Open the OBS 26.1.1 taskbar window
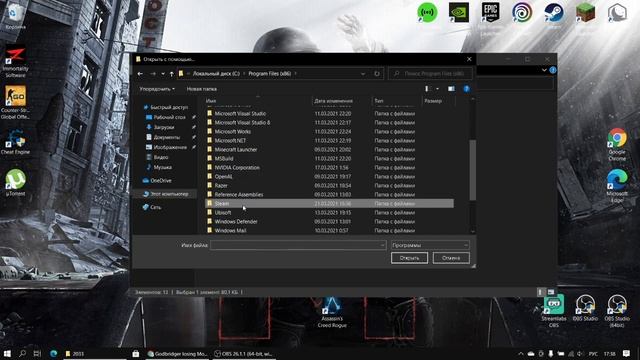Image resolution: width=640 pixels, height=360 pixels. click(x=244, y=353)
